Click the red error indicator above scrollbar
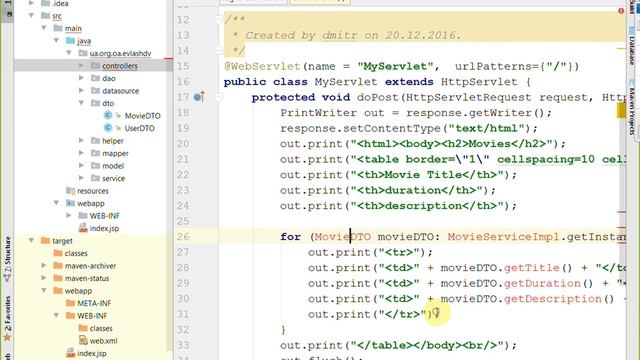This screenshot has width=640, height=360. coord(621,11)
